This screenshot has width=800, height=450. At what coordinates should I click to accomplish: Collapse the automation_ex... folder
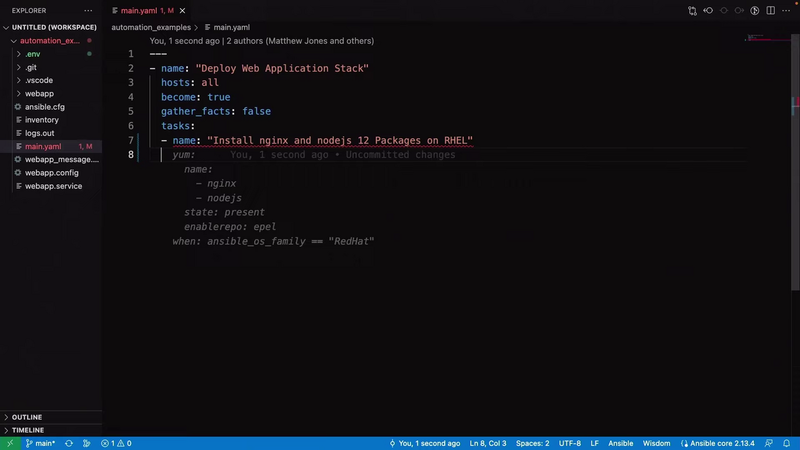coord(51,40)
